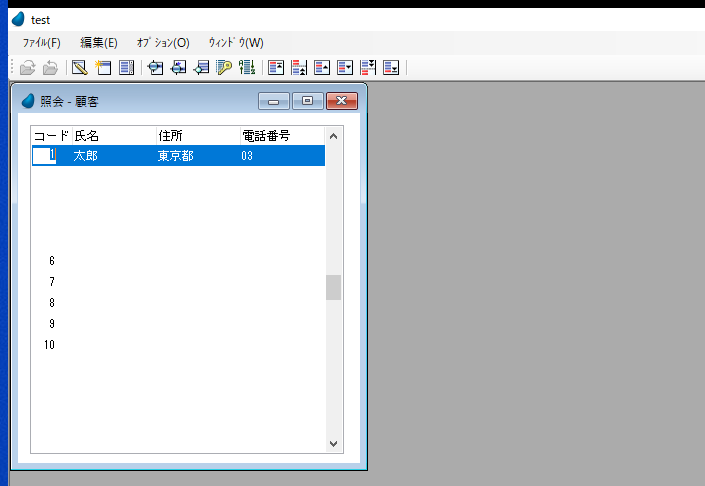This screenshot has height=486, width=705.
Task: Open the ファイル(F) menu
Action: tap(41, 43)
